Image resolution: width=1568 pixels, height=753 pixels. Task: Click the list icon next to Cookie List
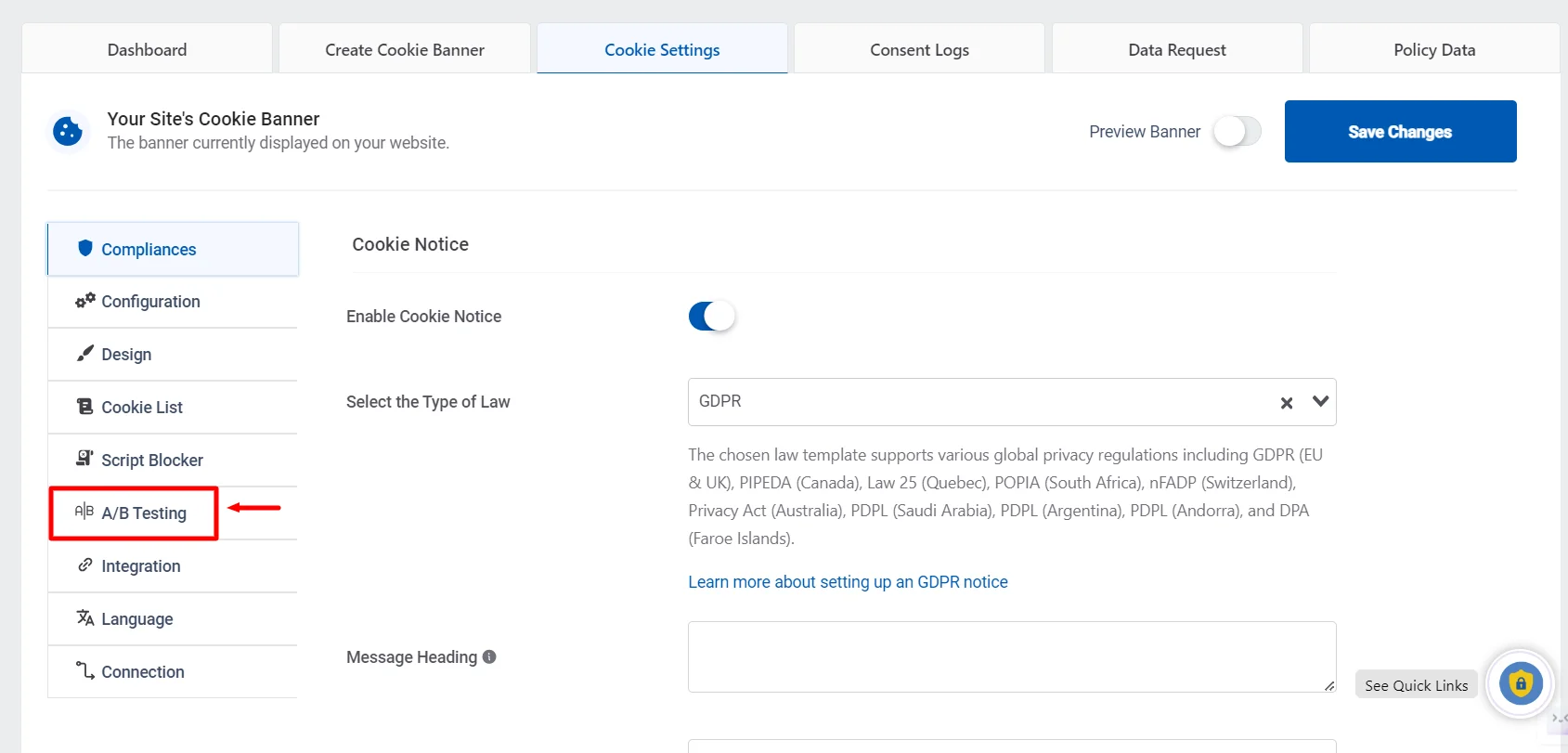coord(85,406)
